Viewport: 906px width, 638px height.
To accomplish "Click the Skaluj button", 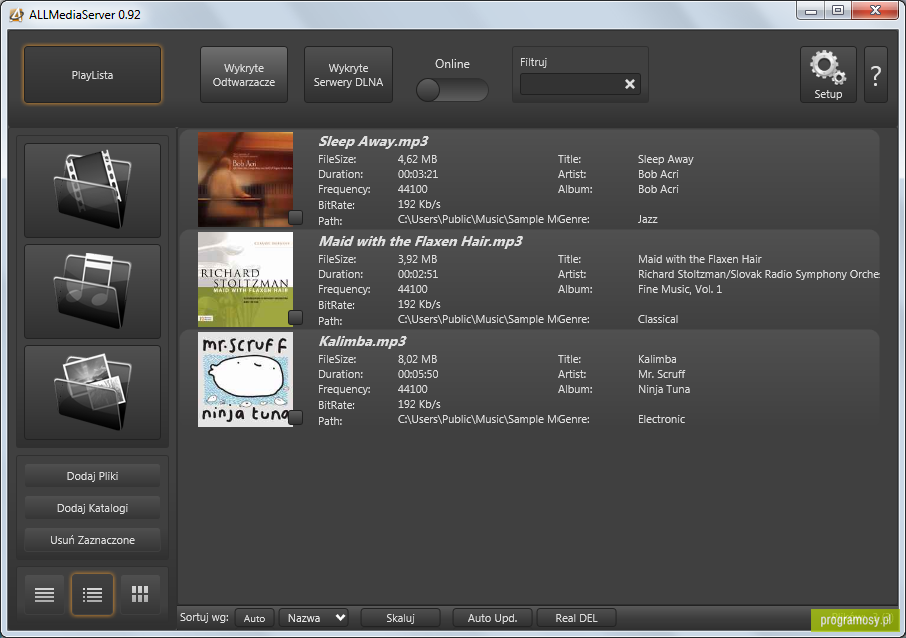I will click(400, 618).
